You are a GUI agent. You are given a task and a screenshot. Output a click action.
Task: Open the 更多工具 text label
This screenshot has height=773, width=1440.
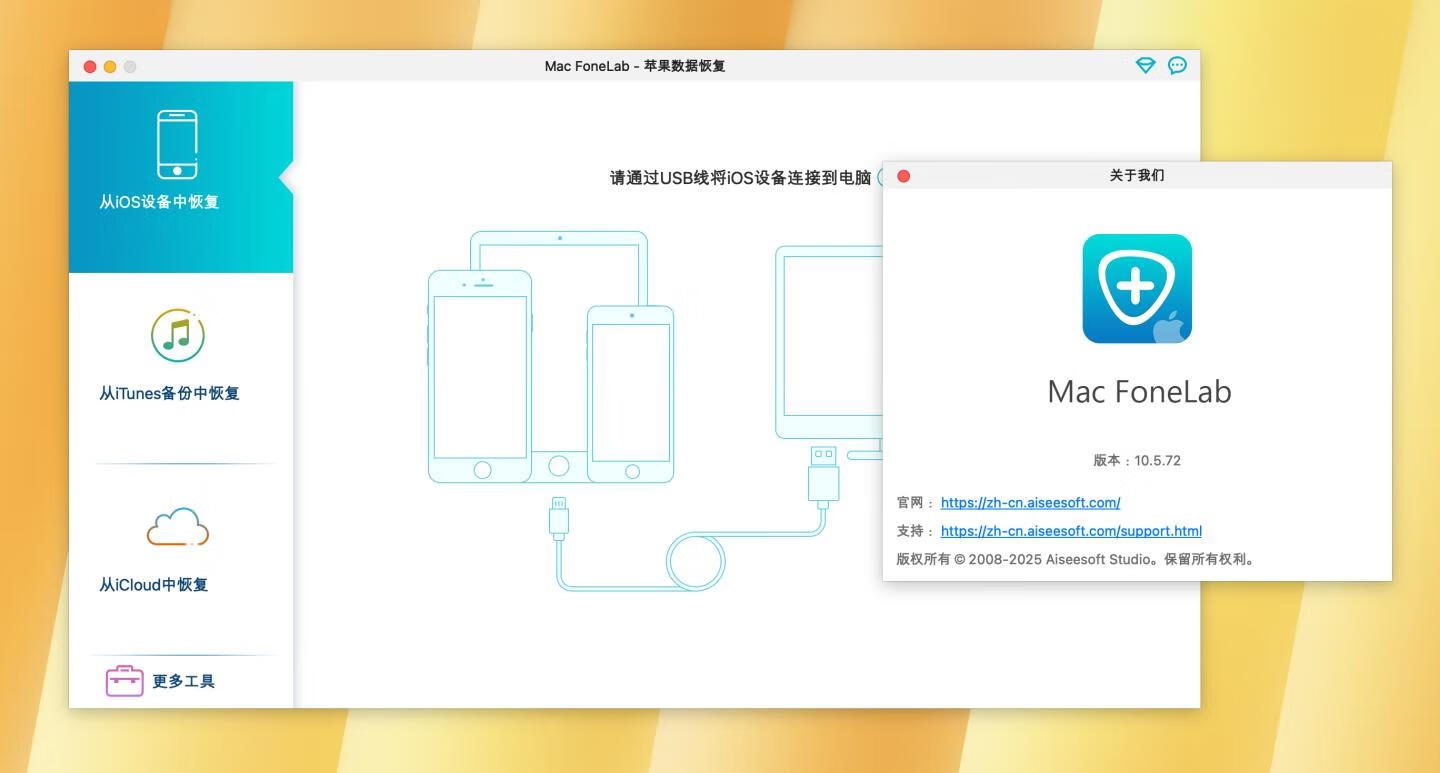183,682
